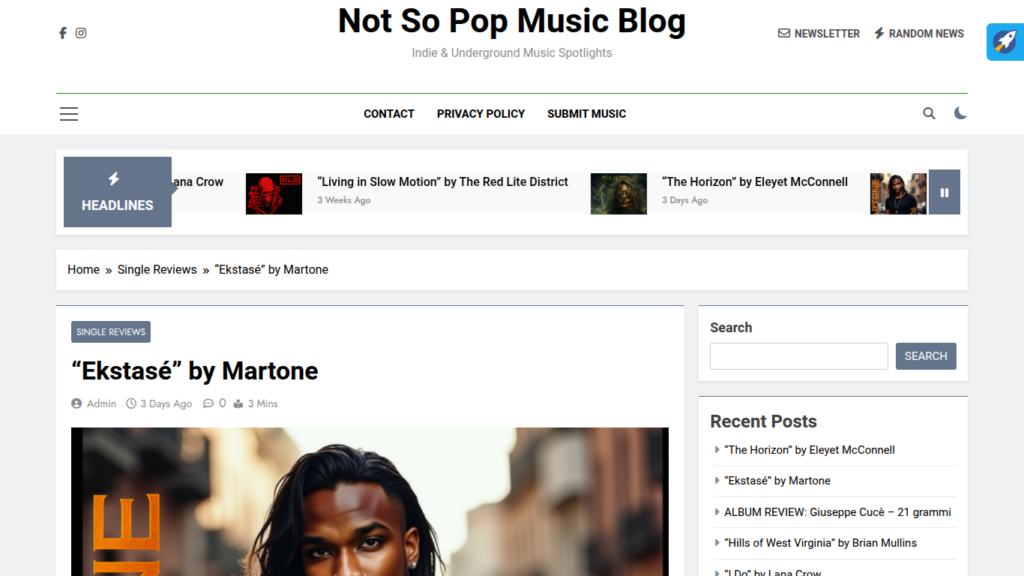The height and width of the screenshot is (576, 1024).
Task: Click the blue rocket floating icon
Action: pyautogui.click(x=1005, y=42)
